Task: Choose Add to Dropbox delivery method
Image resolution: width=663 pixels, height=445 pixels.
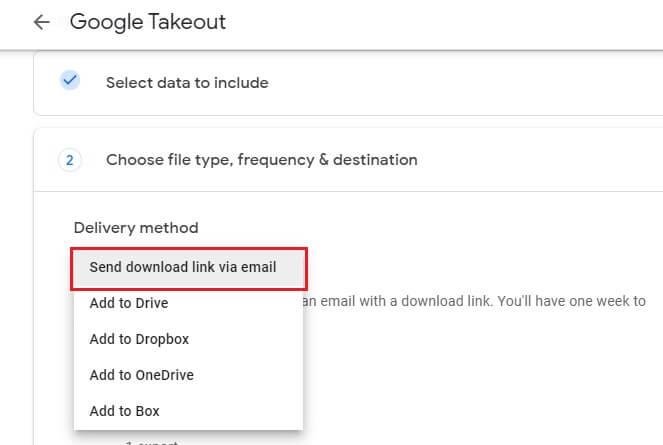Action: coord(189,339)
